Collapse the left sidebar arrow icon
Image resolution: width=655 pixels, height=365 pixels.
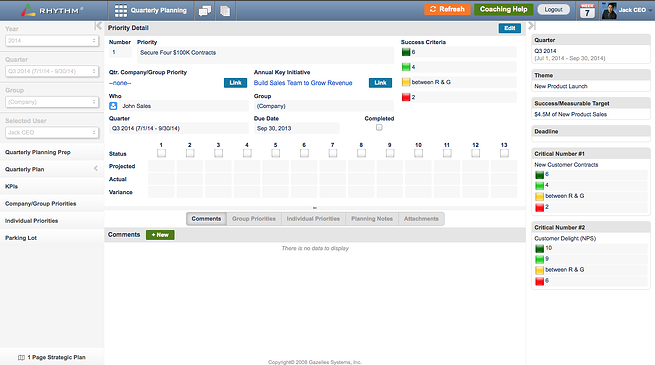98,26
